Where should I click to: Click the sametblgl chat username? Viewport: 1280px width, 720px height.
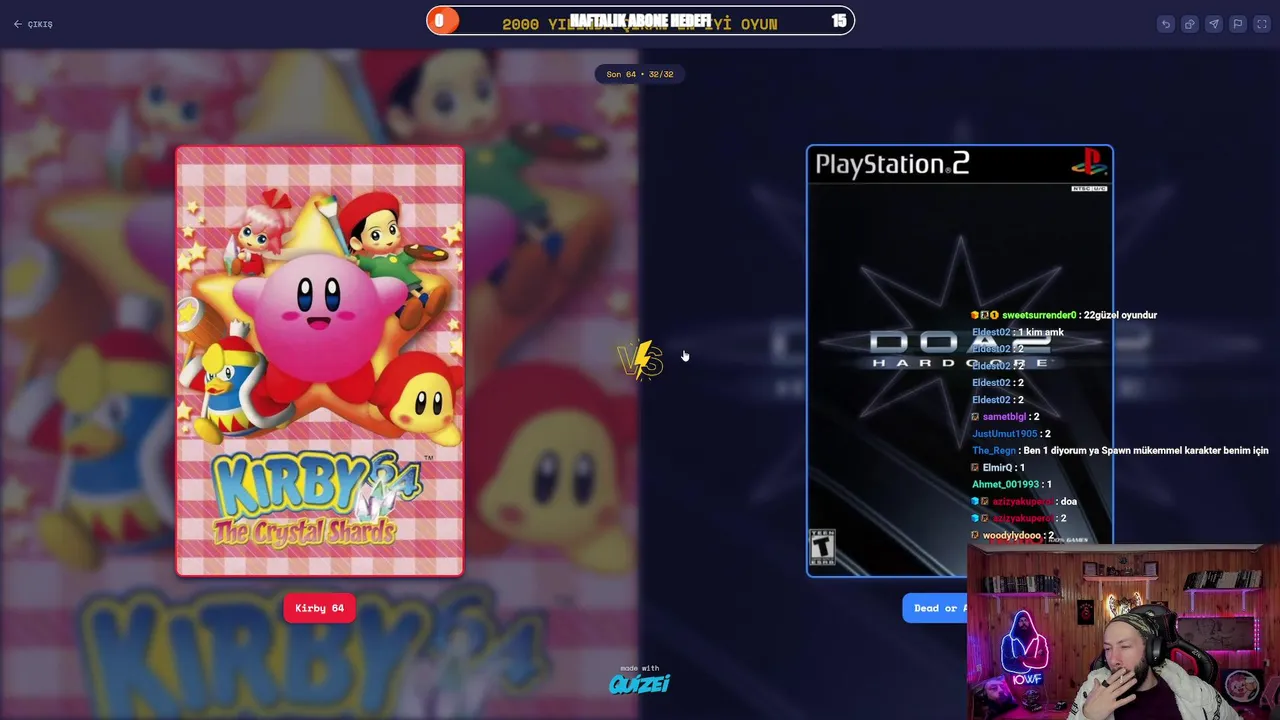pos(1004,417)
